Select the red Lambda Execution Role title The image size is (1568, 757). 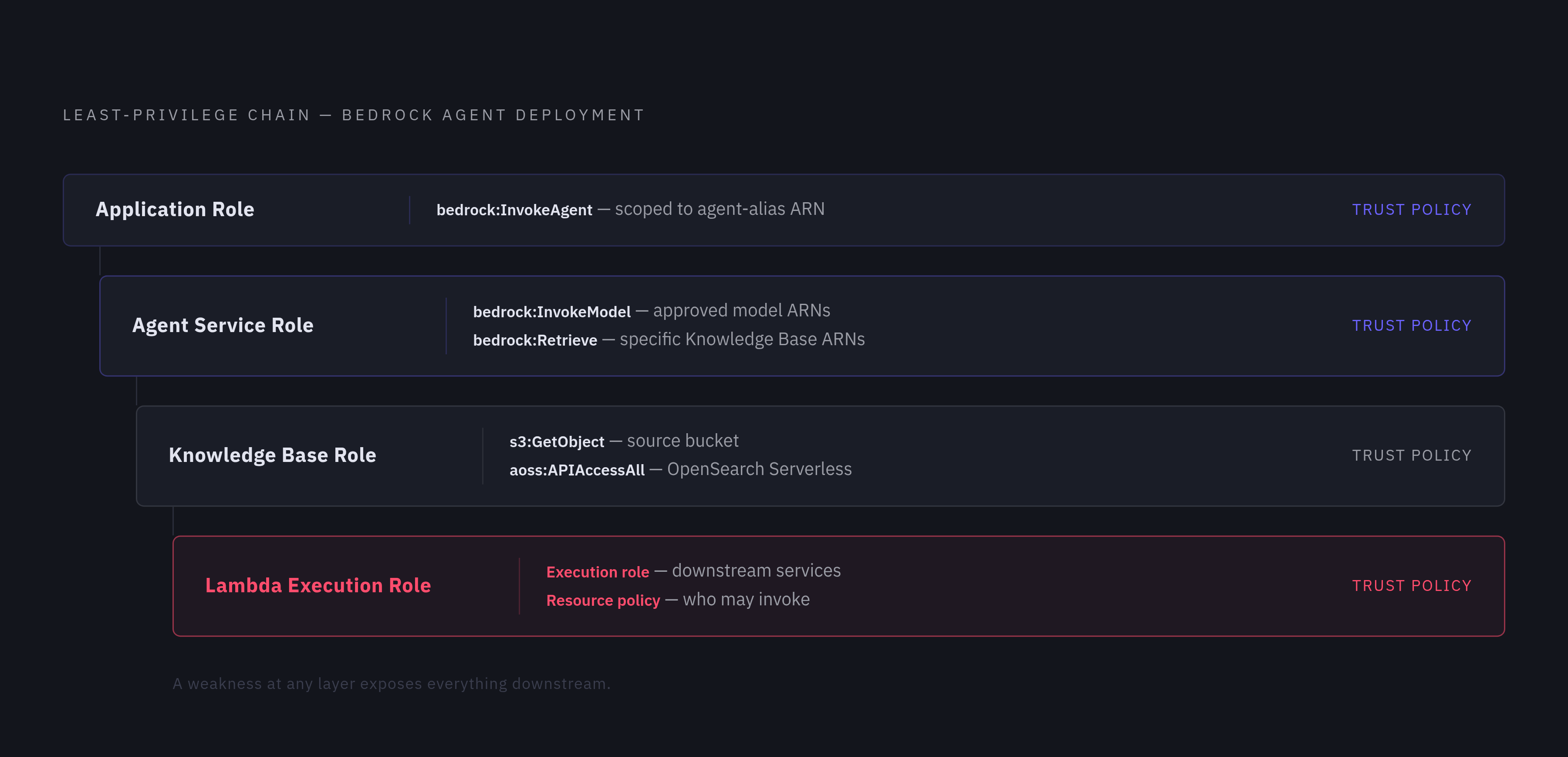318,586
